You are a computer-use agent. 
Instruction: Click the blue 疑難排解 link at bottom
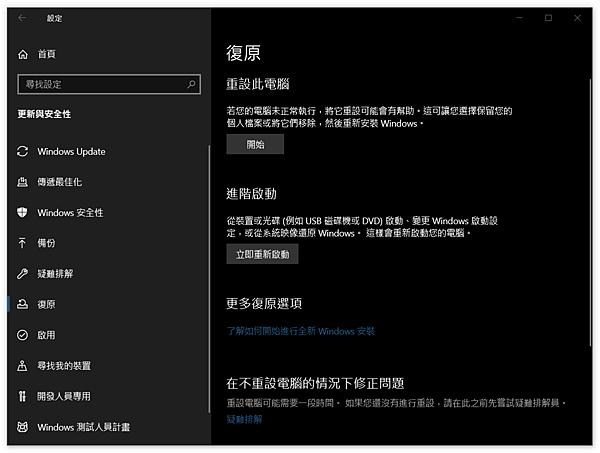coord(245,419)
